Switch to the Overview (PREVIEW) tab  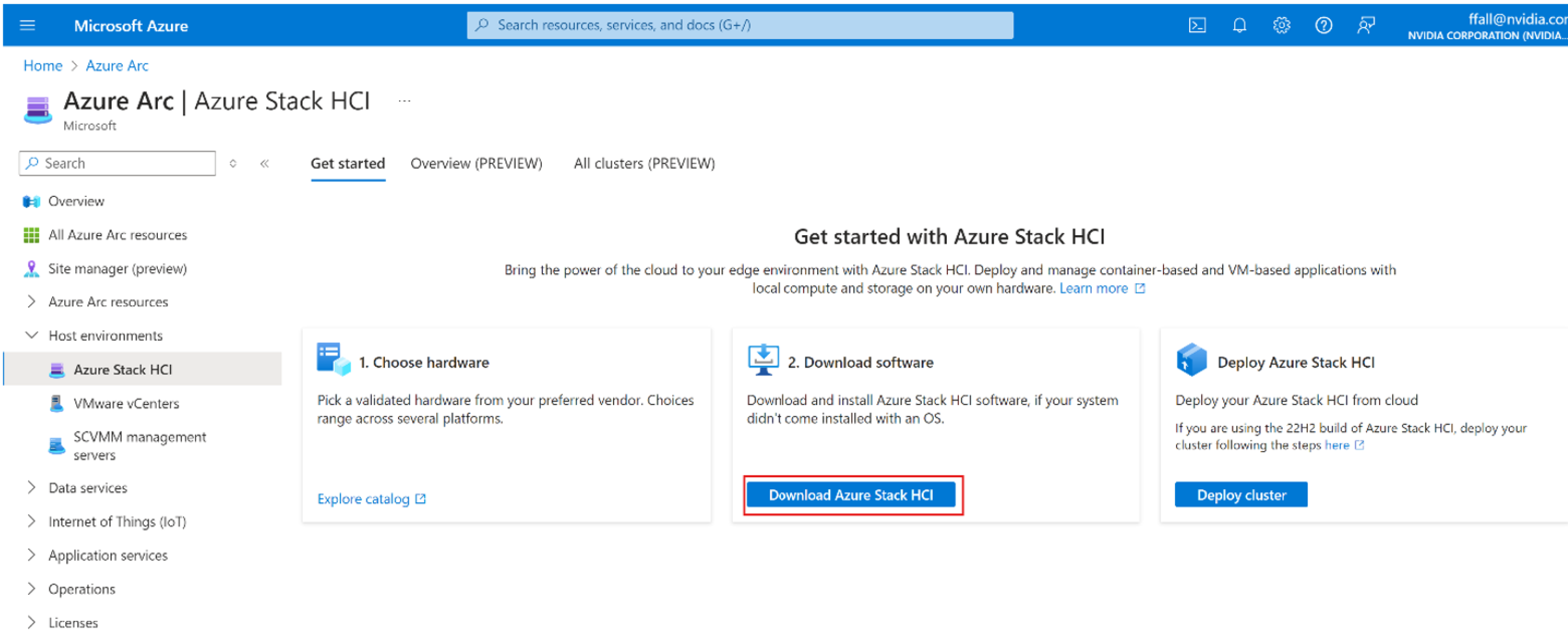[476, 163]
